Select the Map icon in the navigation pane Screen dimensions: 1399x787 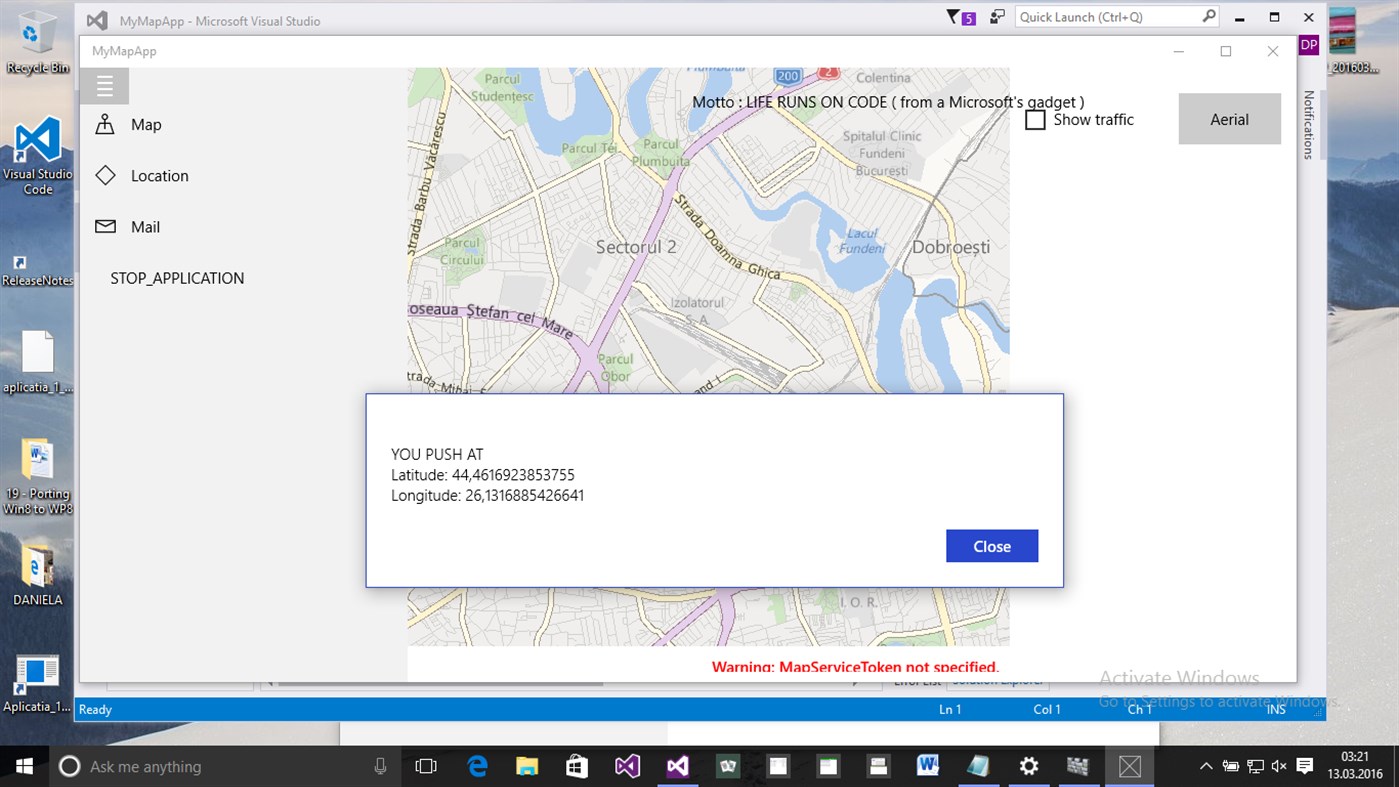pyautogui.click(x=105, y=124)
